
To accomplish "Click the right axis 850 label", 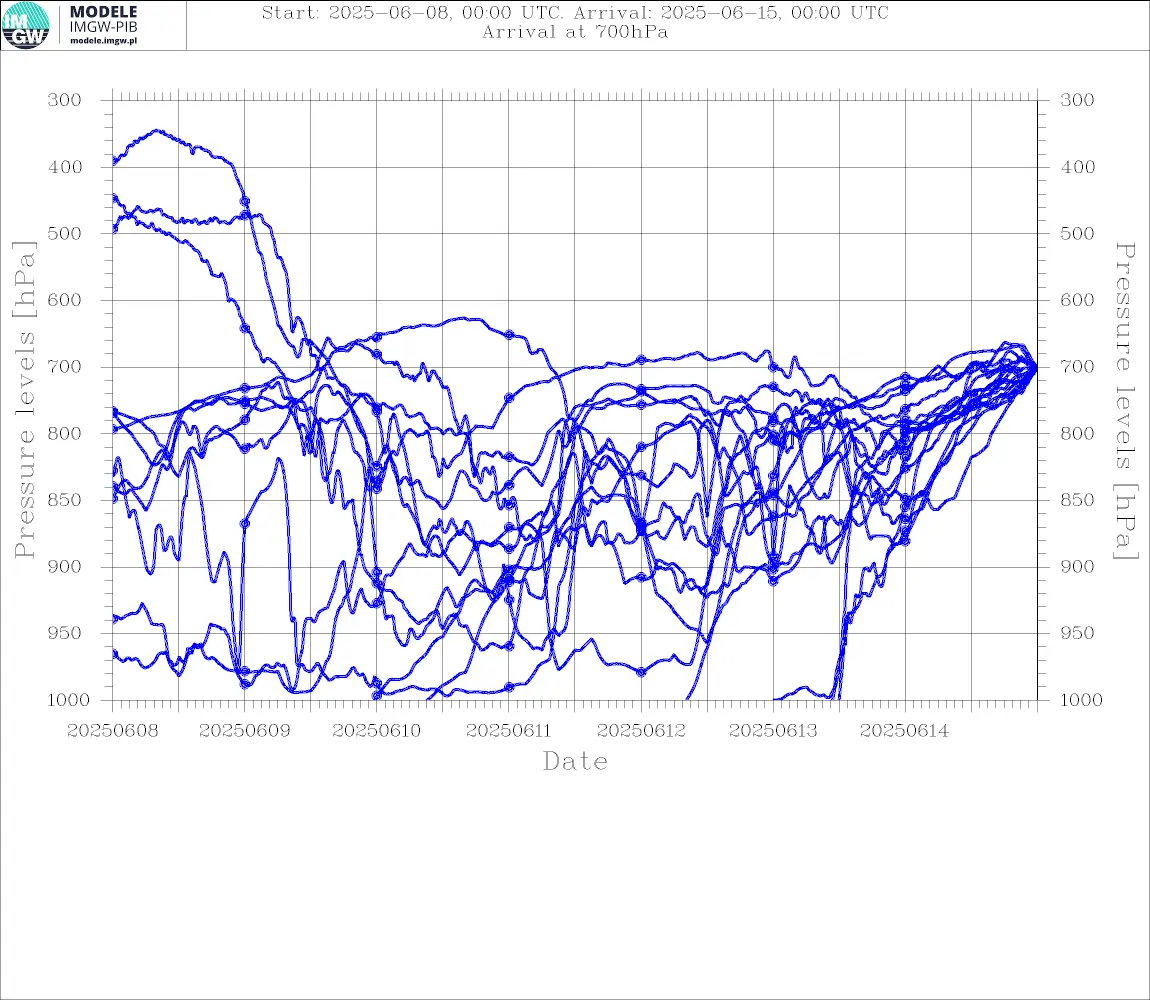I will click(1077, 500).
